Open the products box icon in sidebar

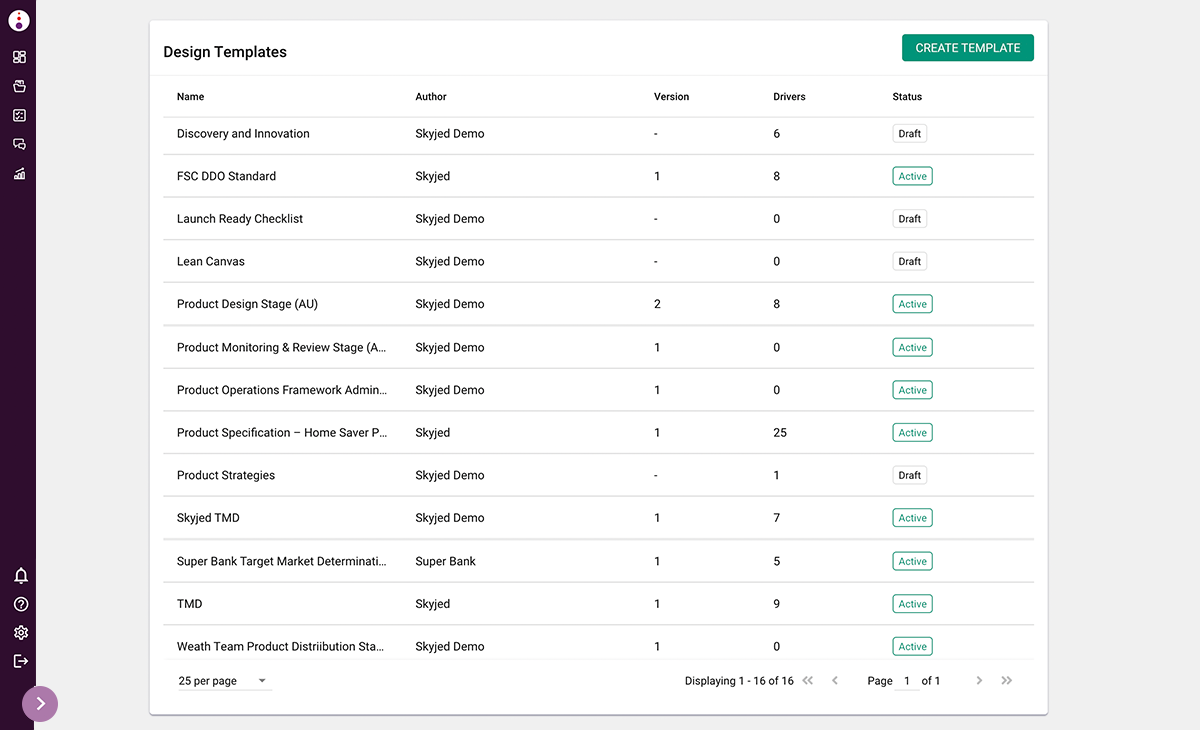19,86
